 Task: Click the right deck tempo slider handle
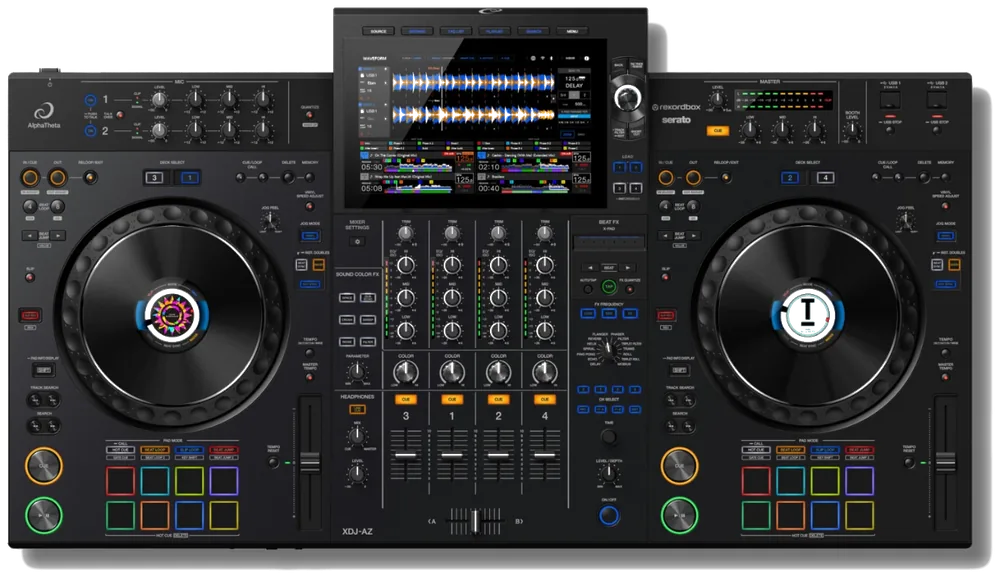coord(945,462)
